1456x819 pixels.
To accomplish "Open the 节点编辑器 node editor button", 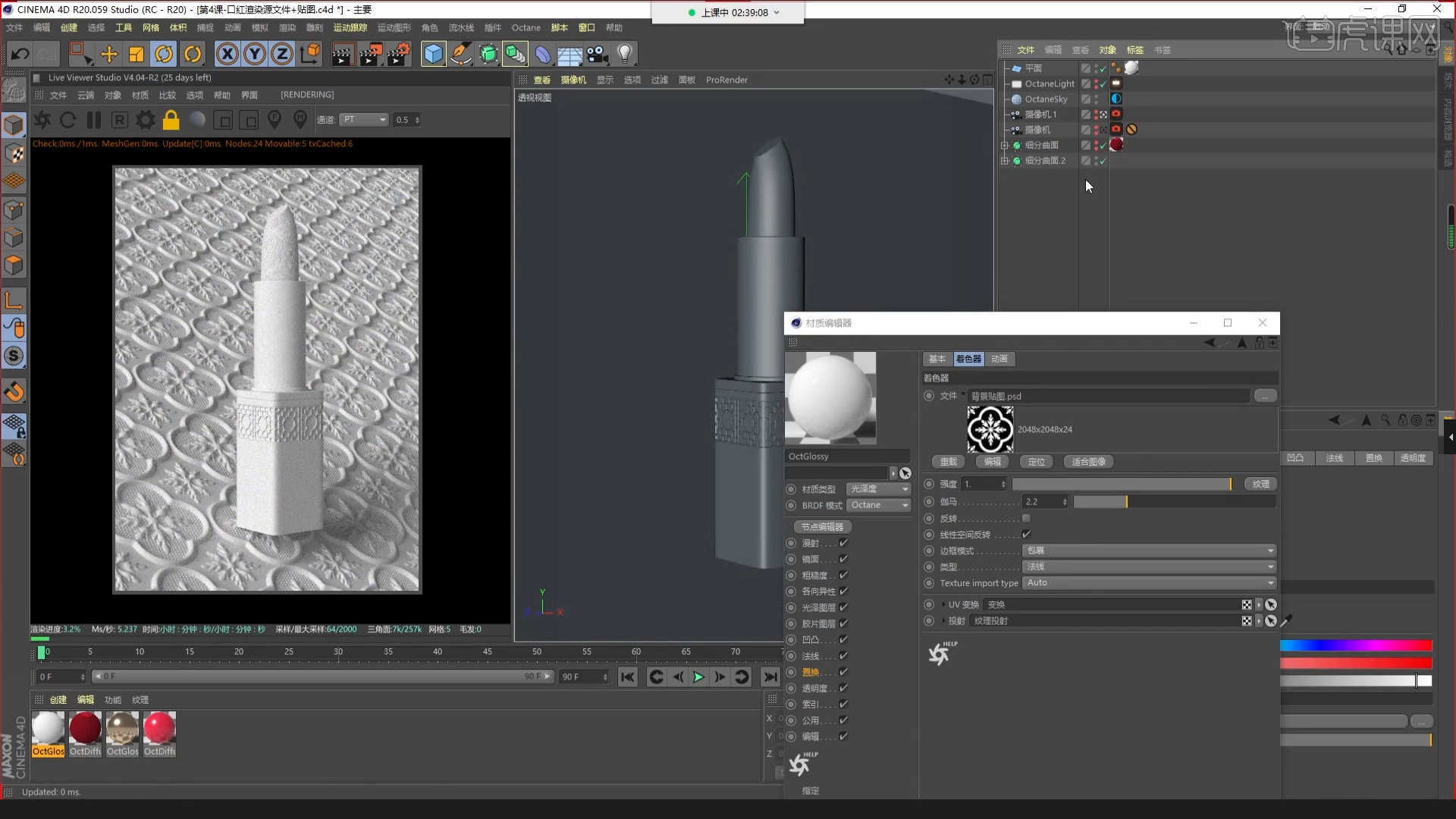I will [822, 527].
